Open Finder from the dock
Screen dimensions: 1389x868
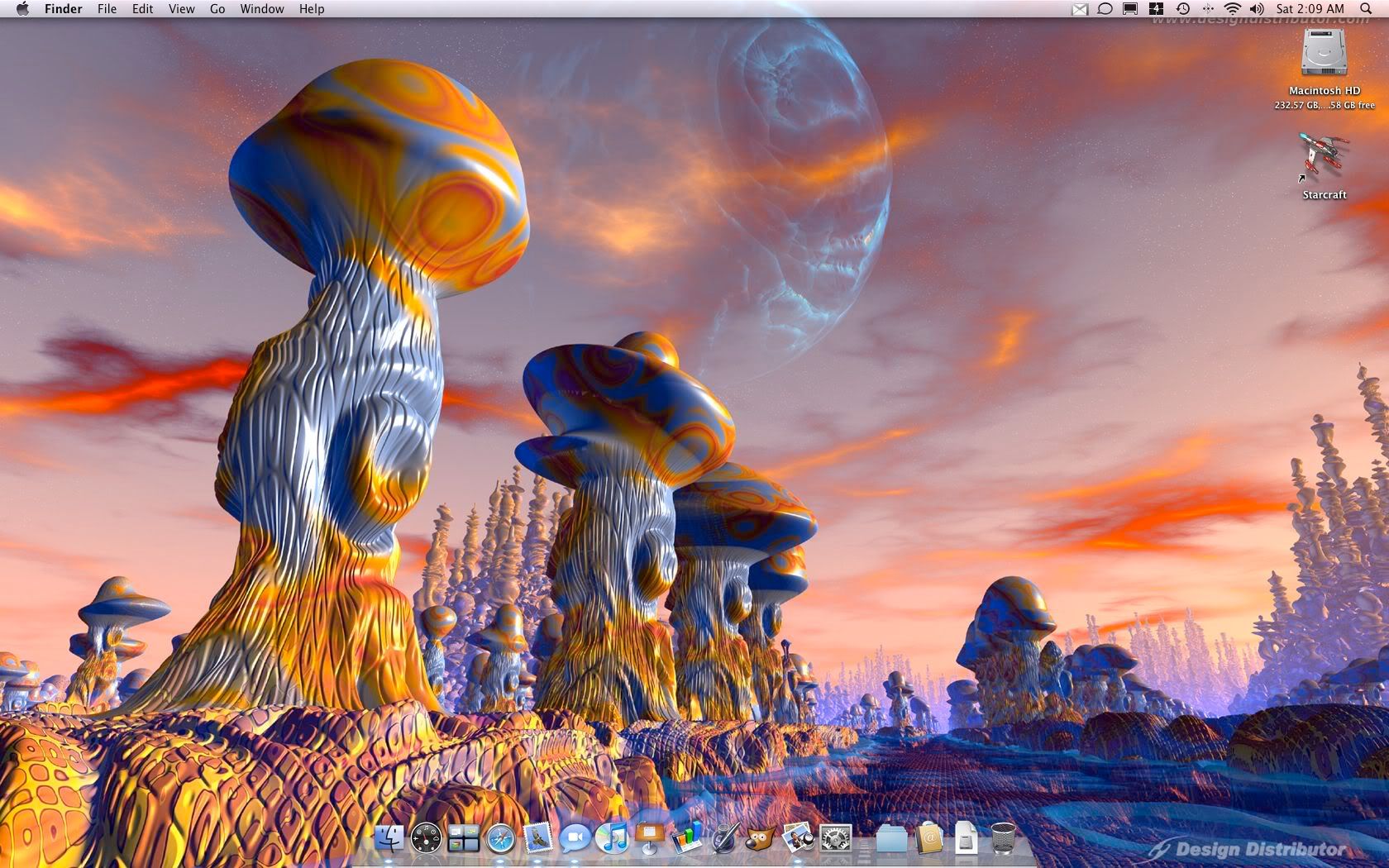[389, 838]
